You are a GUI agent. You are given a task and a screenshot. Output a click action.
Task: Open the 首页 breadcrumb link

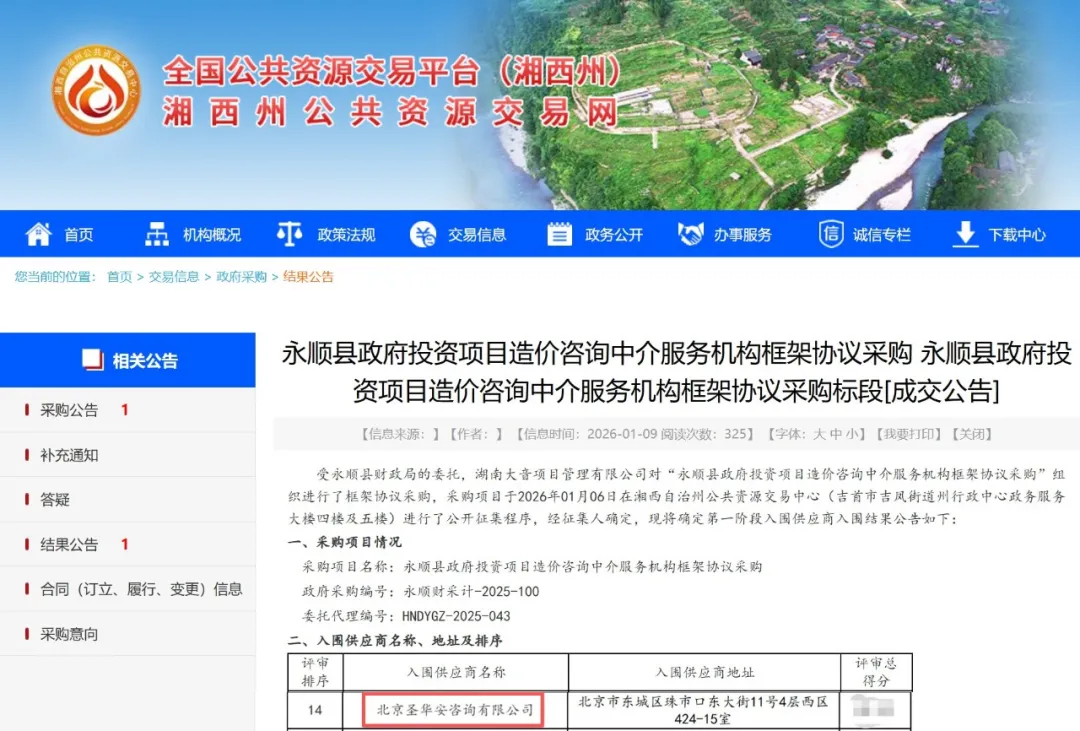tap(119, 277)
